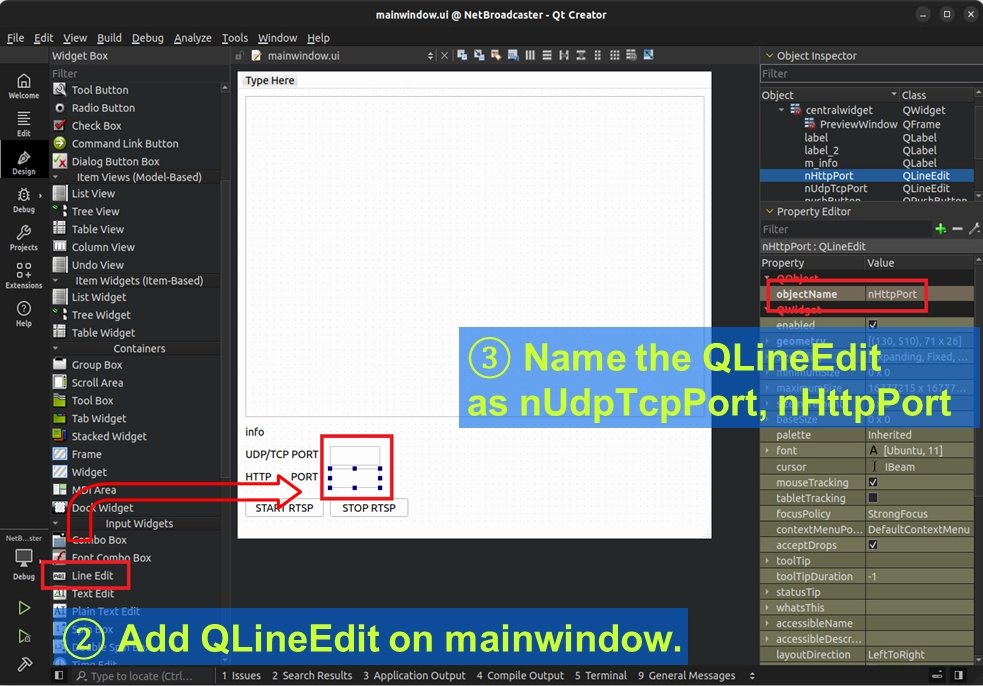Switch to Edit Widgets mode
This screenshot has height=686, width=983.
(x=462, y=55)
